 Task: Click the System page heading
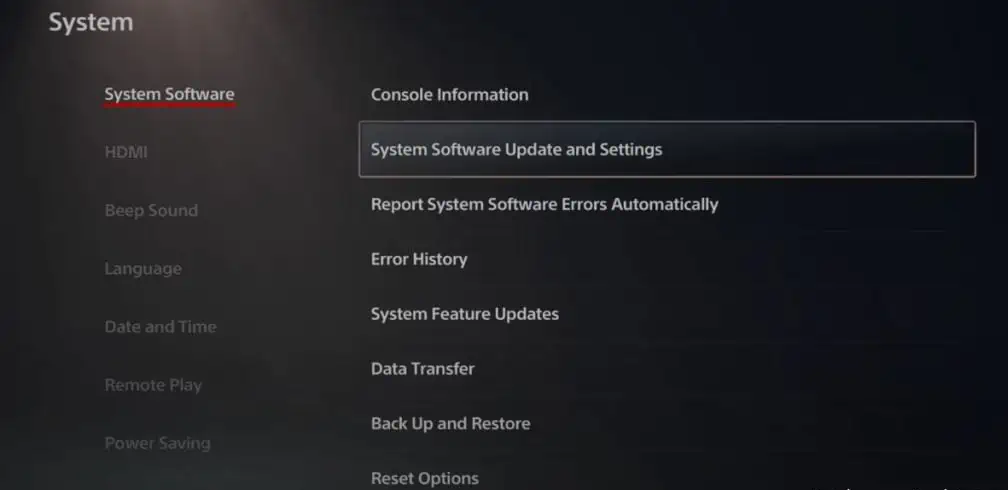91,21
